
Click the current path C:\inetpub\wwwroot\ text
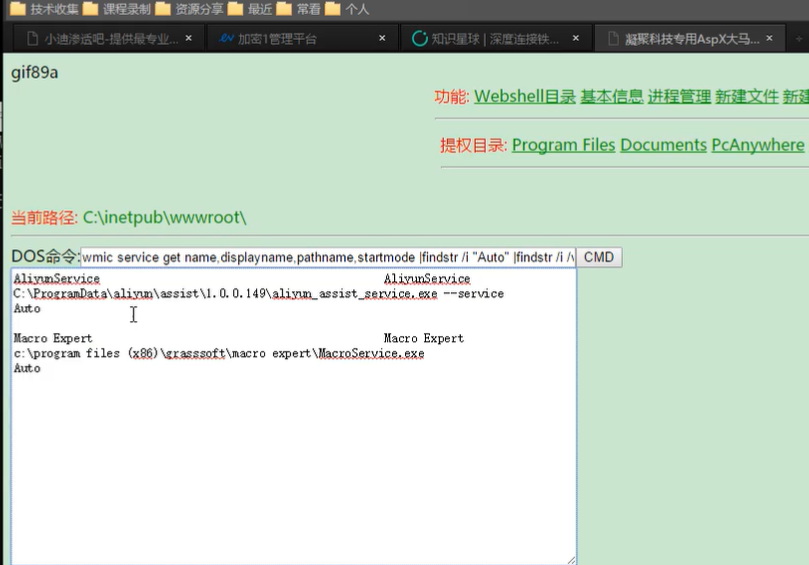pos(165,217)
